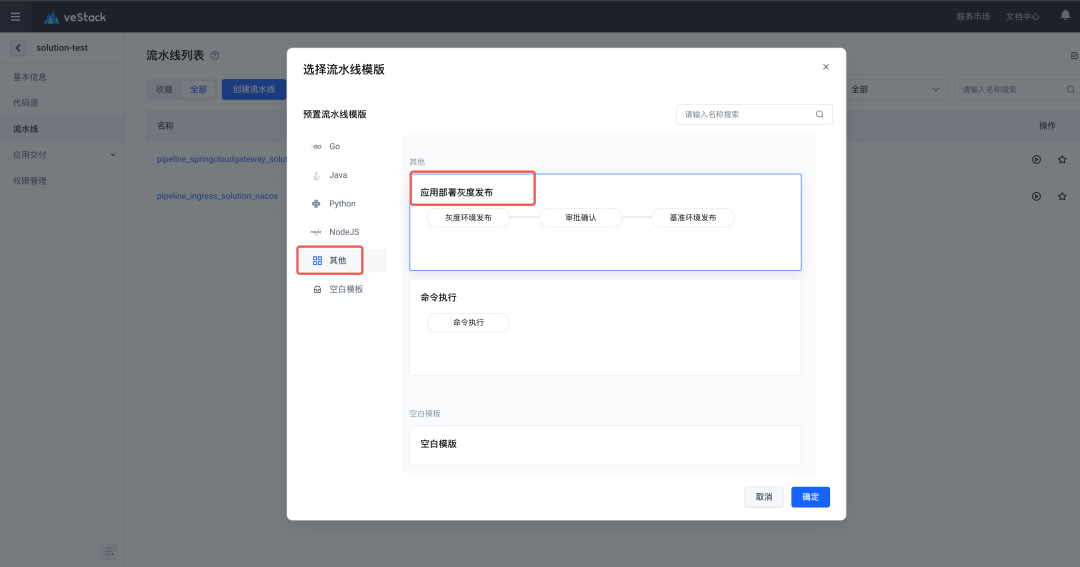This screenshot has height=567, width=1080.
Task: Select the 应用部署灰度发布 template card
Action: 605,222
